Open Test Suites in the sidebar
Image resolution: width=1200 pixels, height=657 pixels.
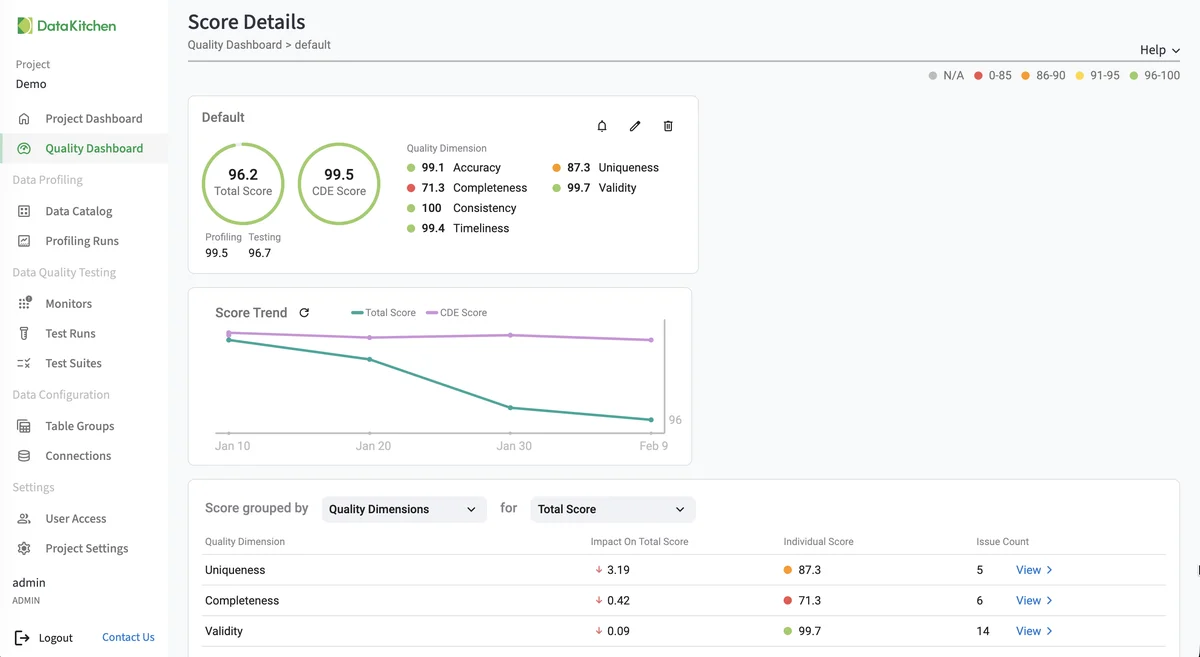point(73,363)
